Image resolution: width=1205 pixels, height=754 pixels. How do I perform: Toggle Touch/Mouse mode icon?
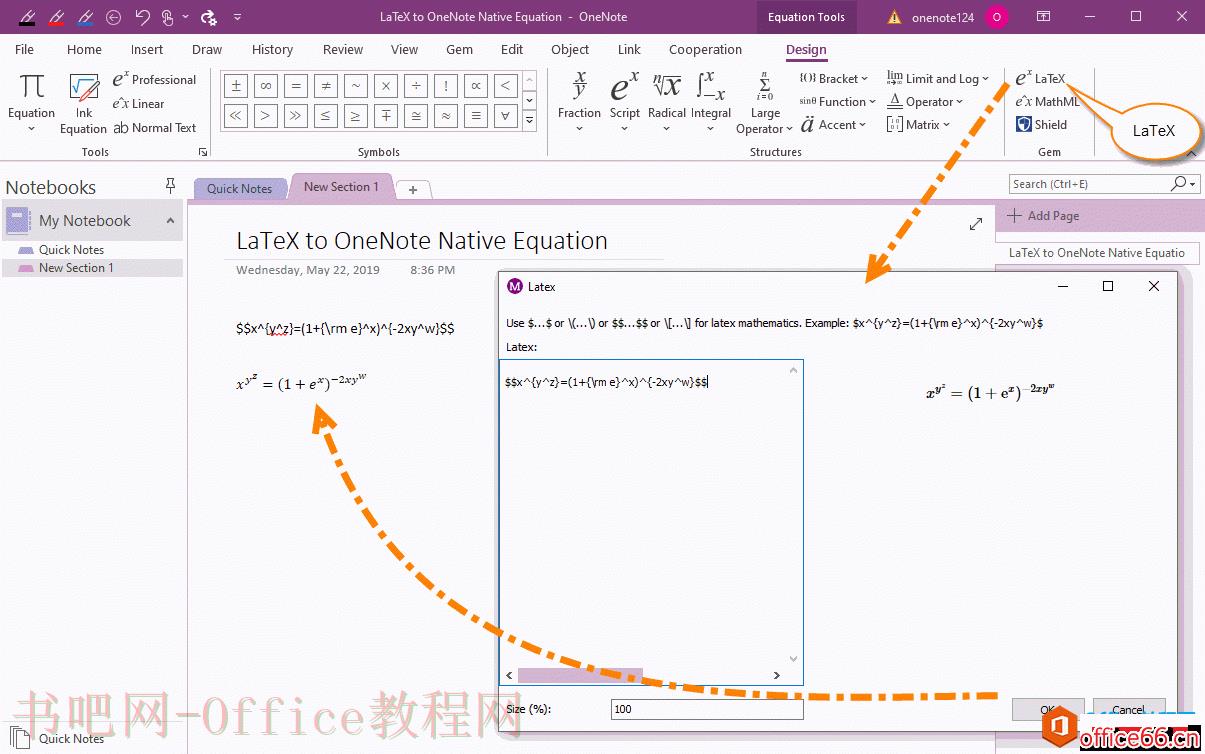pos(168,17)
